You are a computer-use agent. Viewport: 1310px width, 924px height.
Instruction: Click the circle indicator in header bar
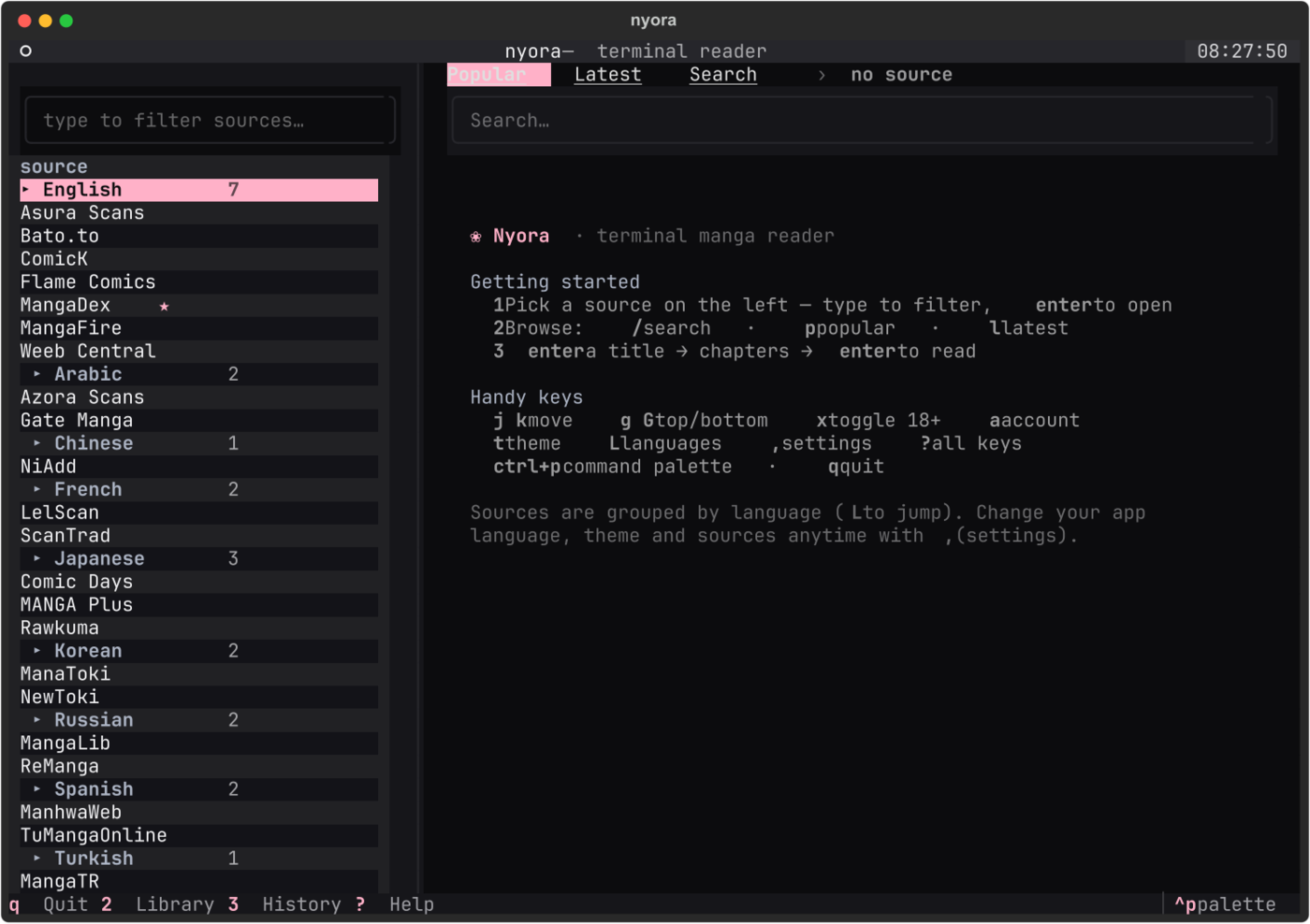pos(26,51)
